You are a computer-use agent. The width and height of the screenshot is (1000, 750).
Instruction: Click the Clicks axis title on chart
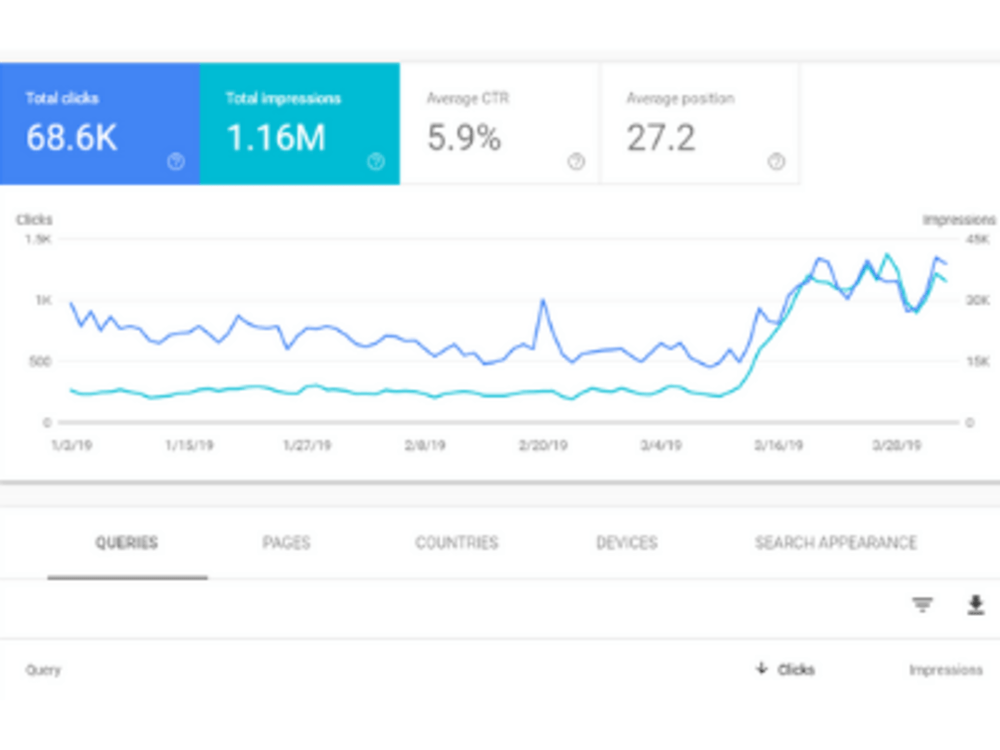coord(34,220)
